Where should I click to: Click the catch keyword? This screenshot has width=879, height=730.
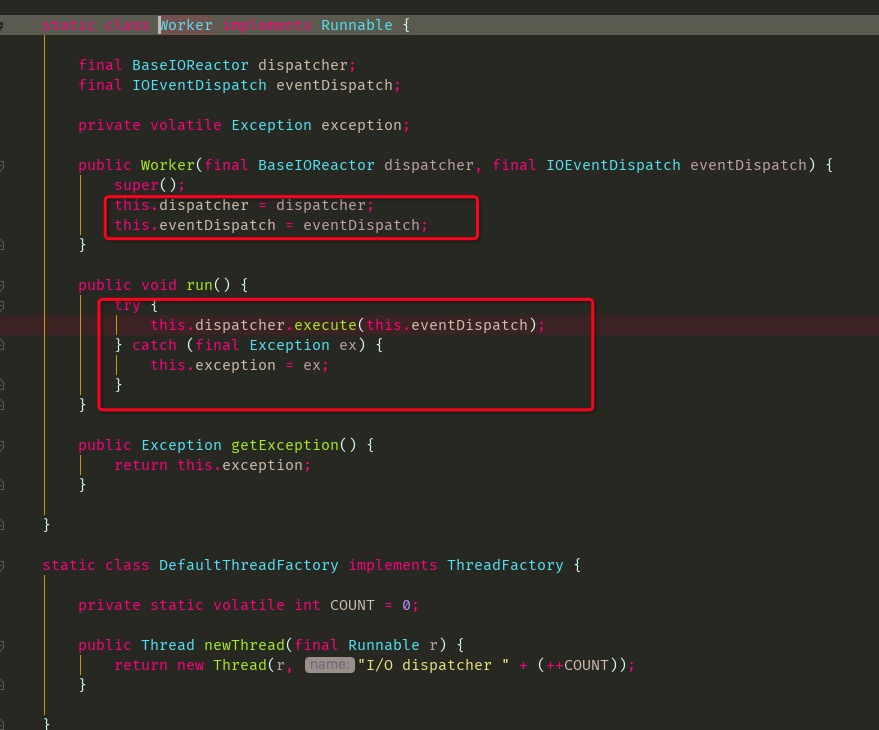tap(154, 345)
